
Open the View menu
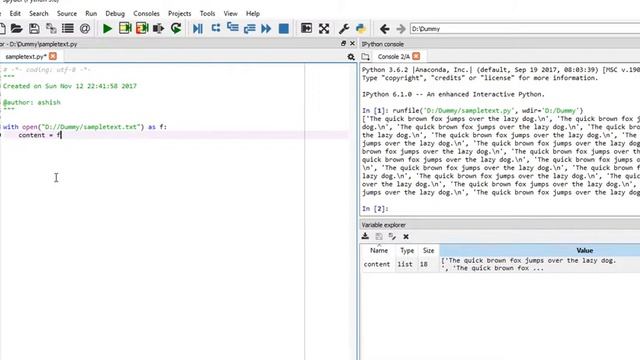click(231, 13)
